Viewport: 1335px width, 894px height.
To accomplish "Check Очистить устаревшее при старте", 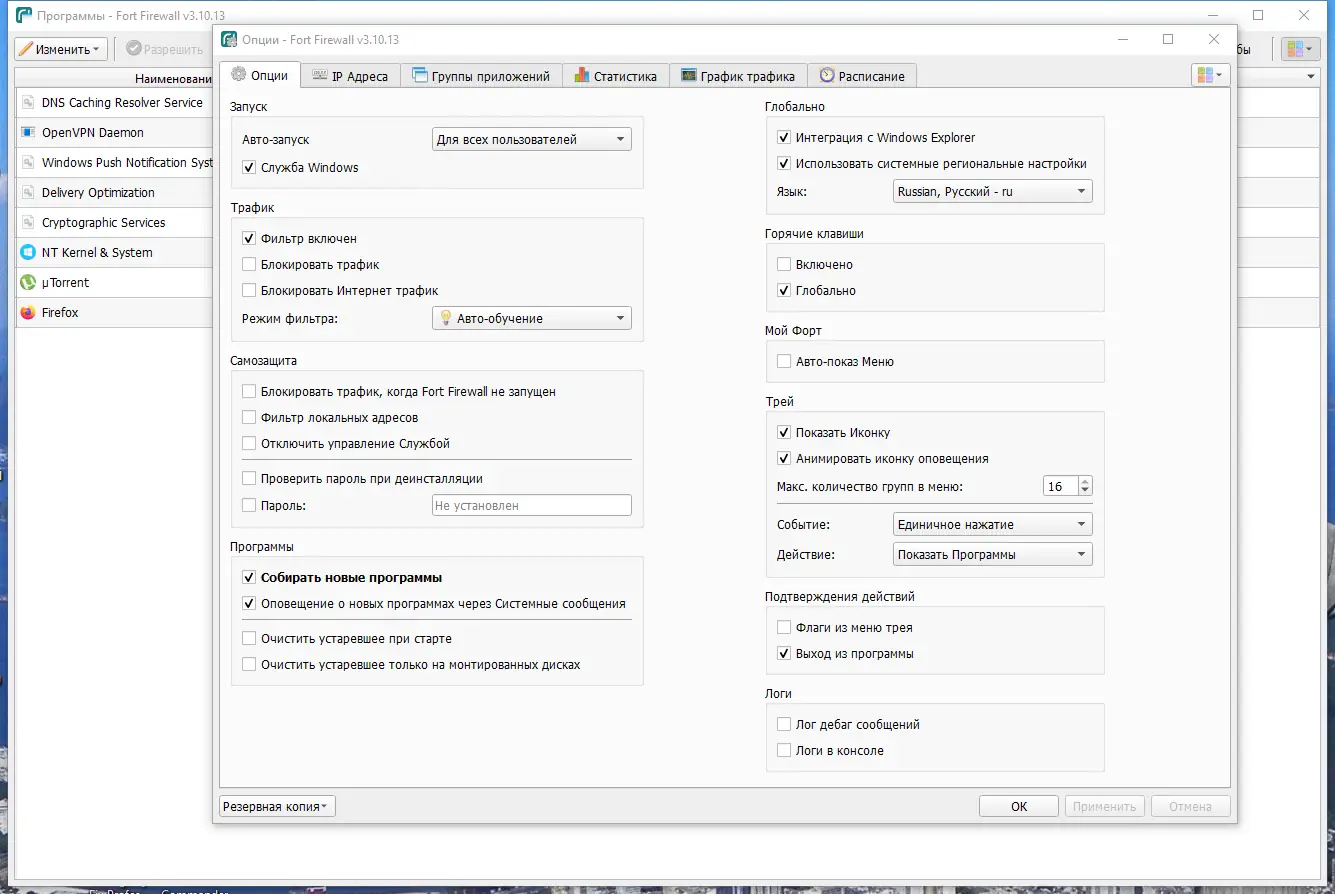I will click(249, 638).
